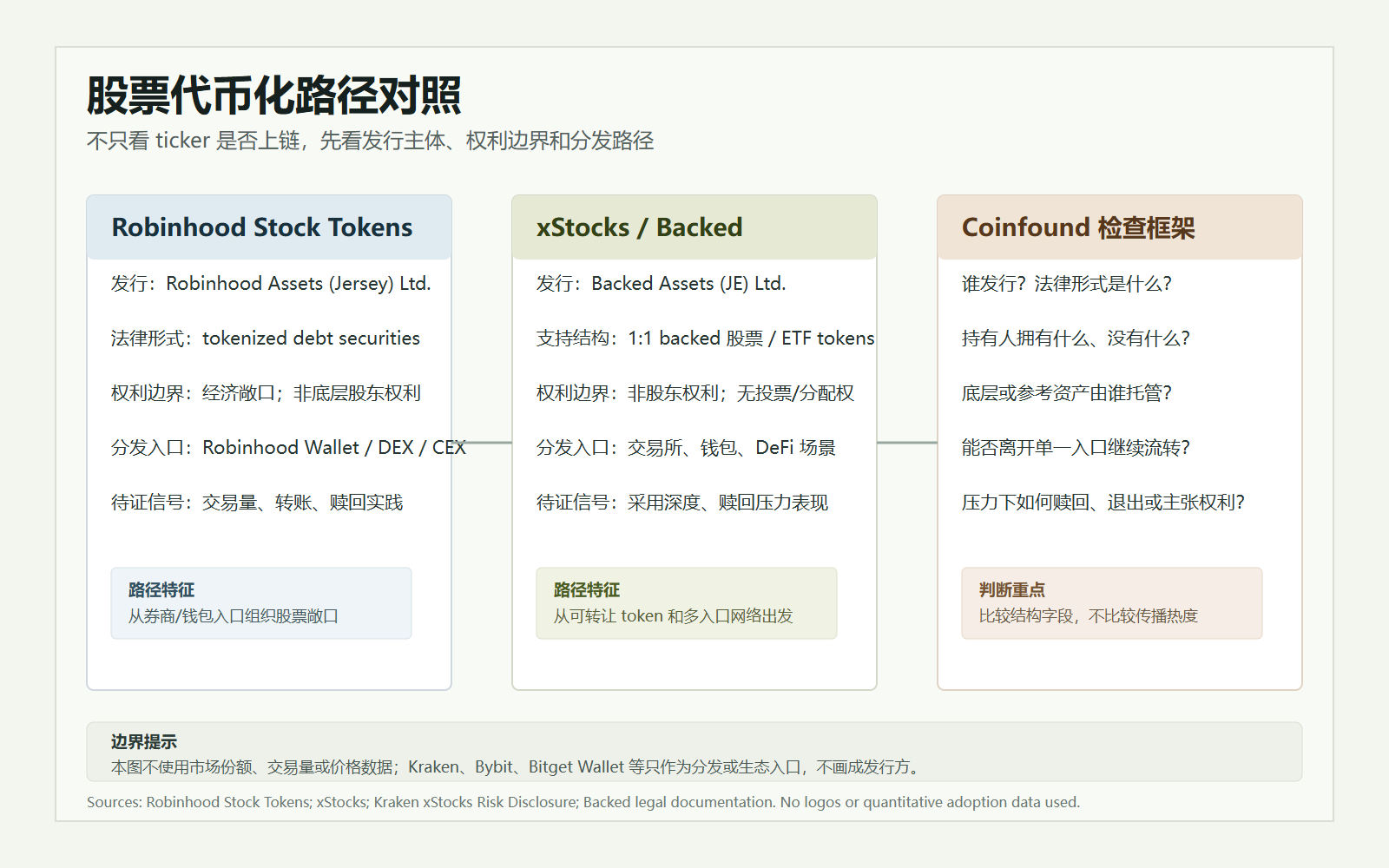This screenshot has height=868, width=1389.
Task: Select the question 能否离开单一入口继续流转？
Action: (1076, 448)
